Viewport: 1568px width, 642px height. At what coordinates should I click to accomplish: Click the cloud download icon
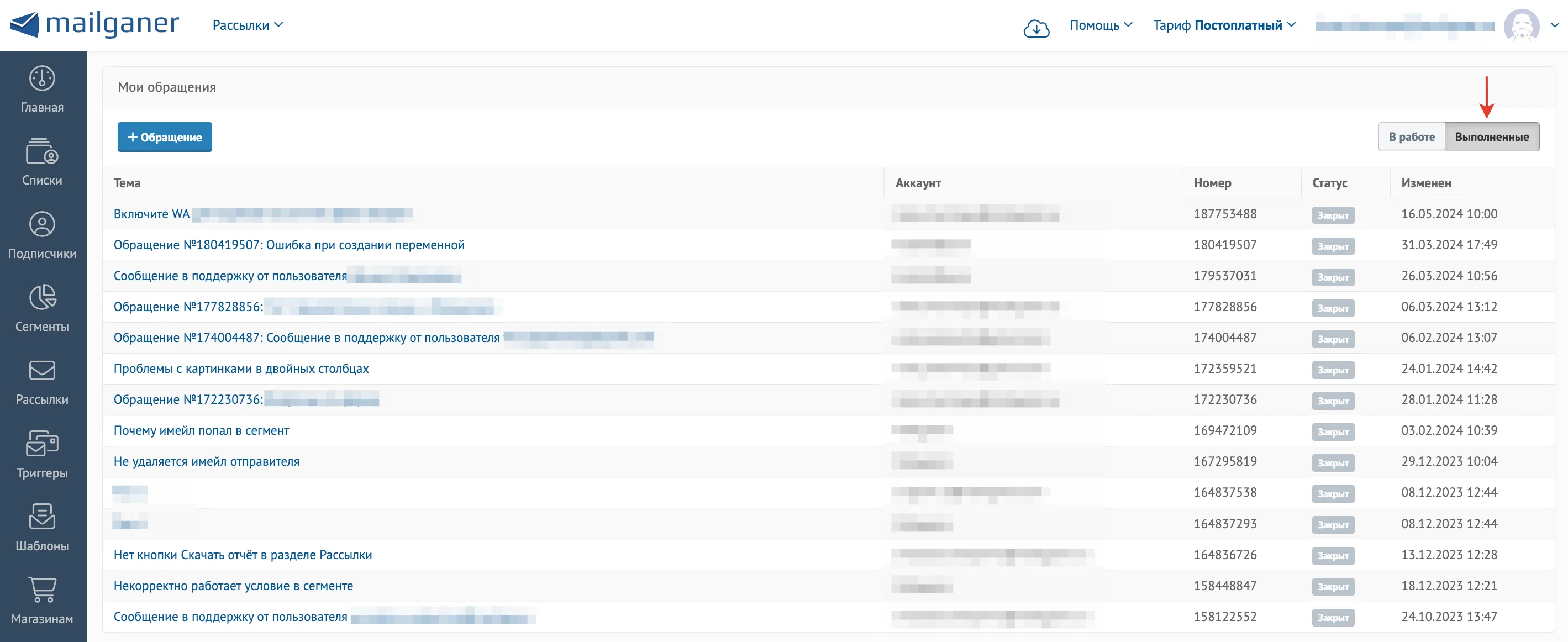1036,28
